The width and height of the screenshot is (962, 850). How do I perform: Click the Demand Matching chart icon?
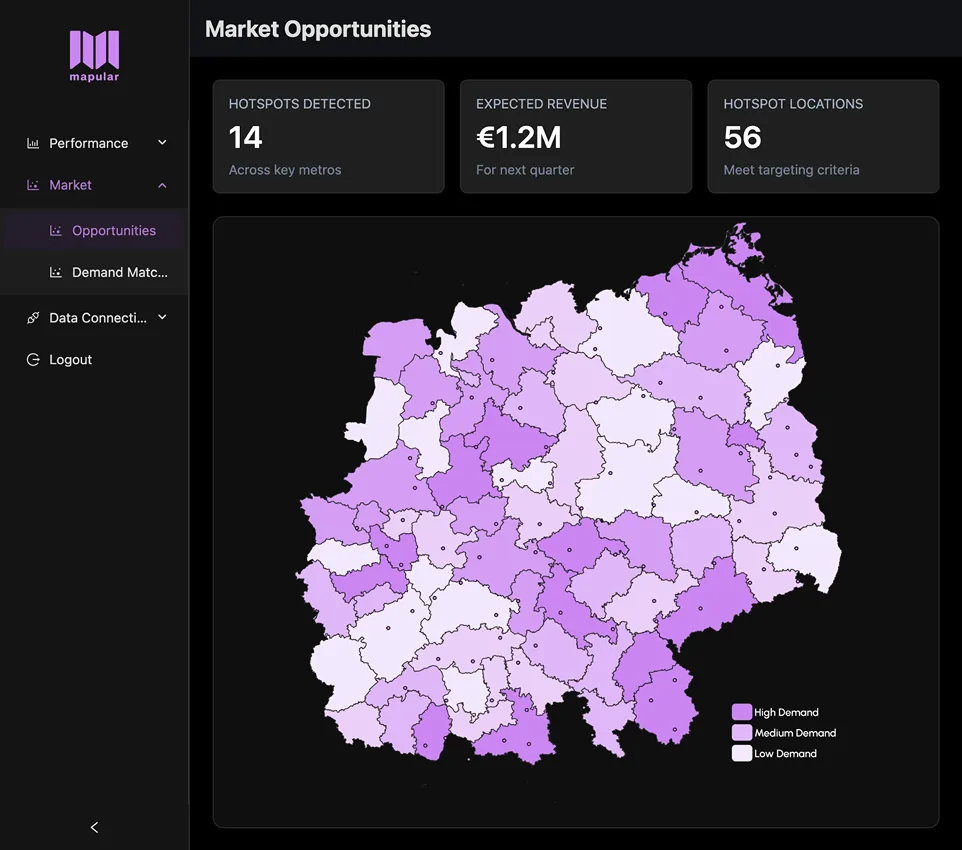coord(55,272)
